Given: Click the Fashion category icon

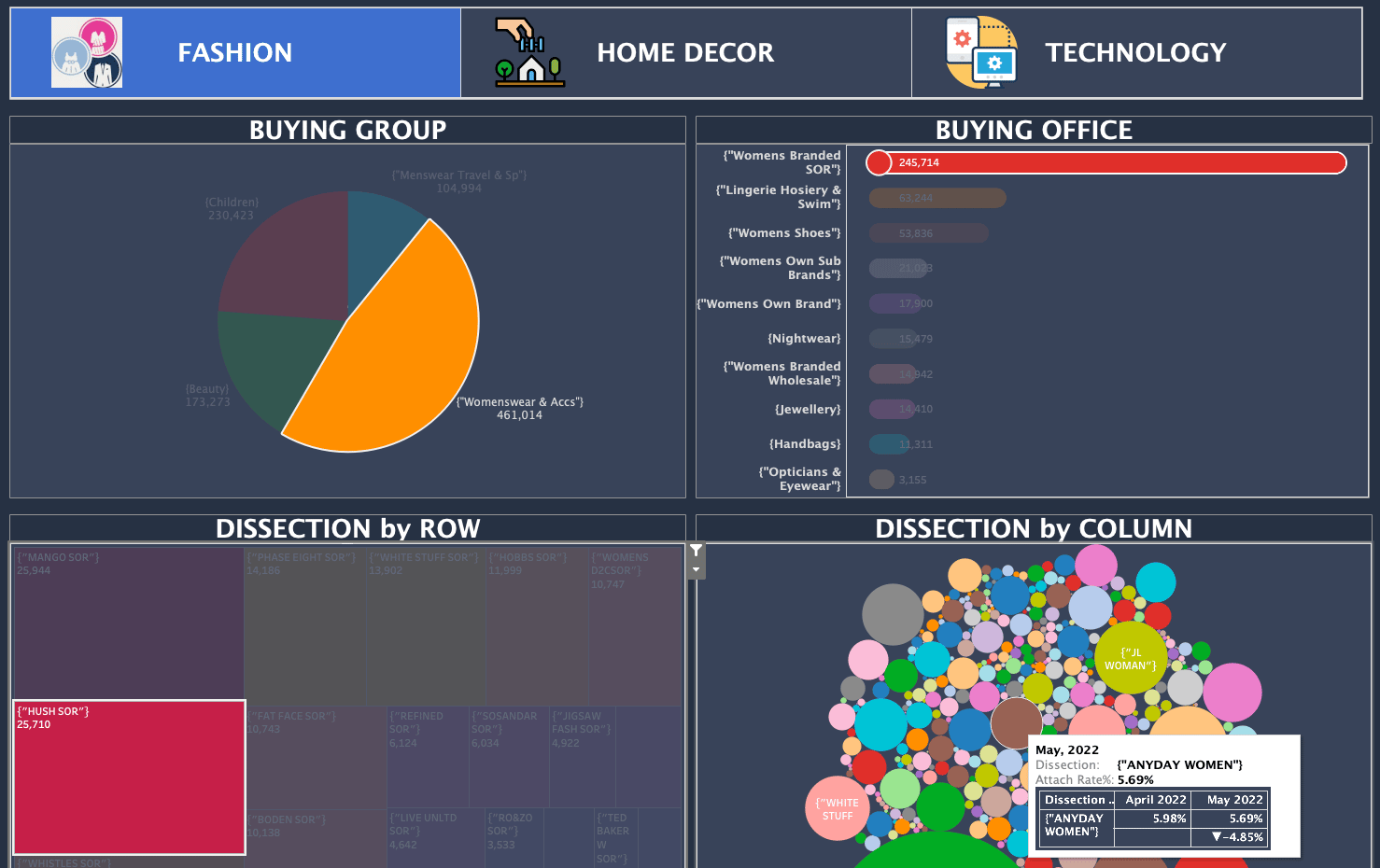Looking at the screenshot, I should tap(87, 52).
